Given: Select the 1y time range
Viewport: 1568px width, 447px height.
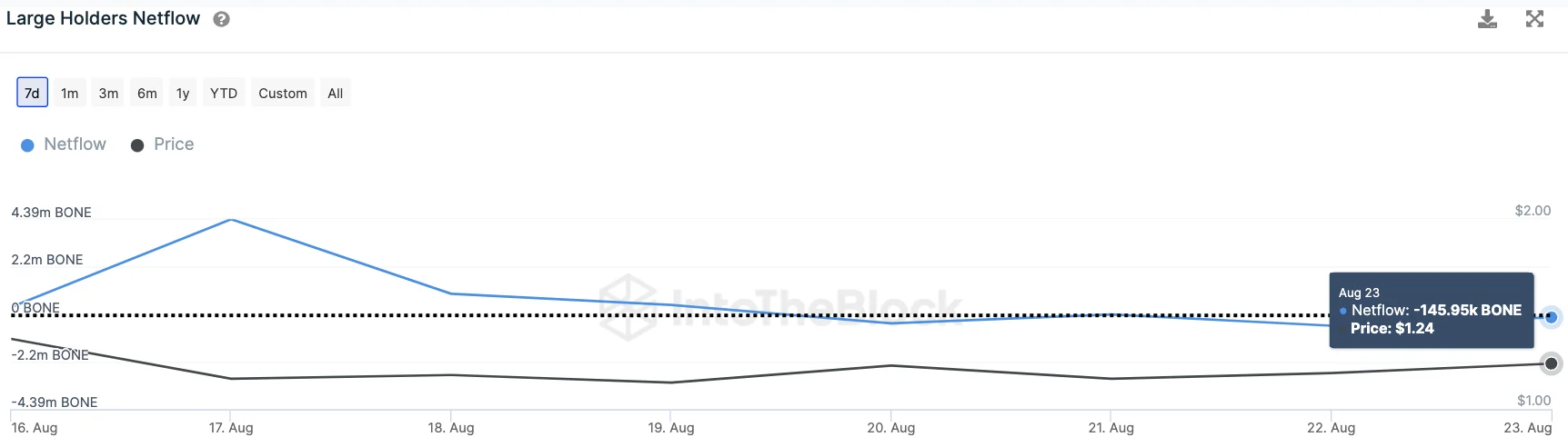Looking at the screenshot, I should (x=183, y=93).
